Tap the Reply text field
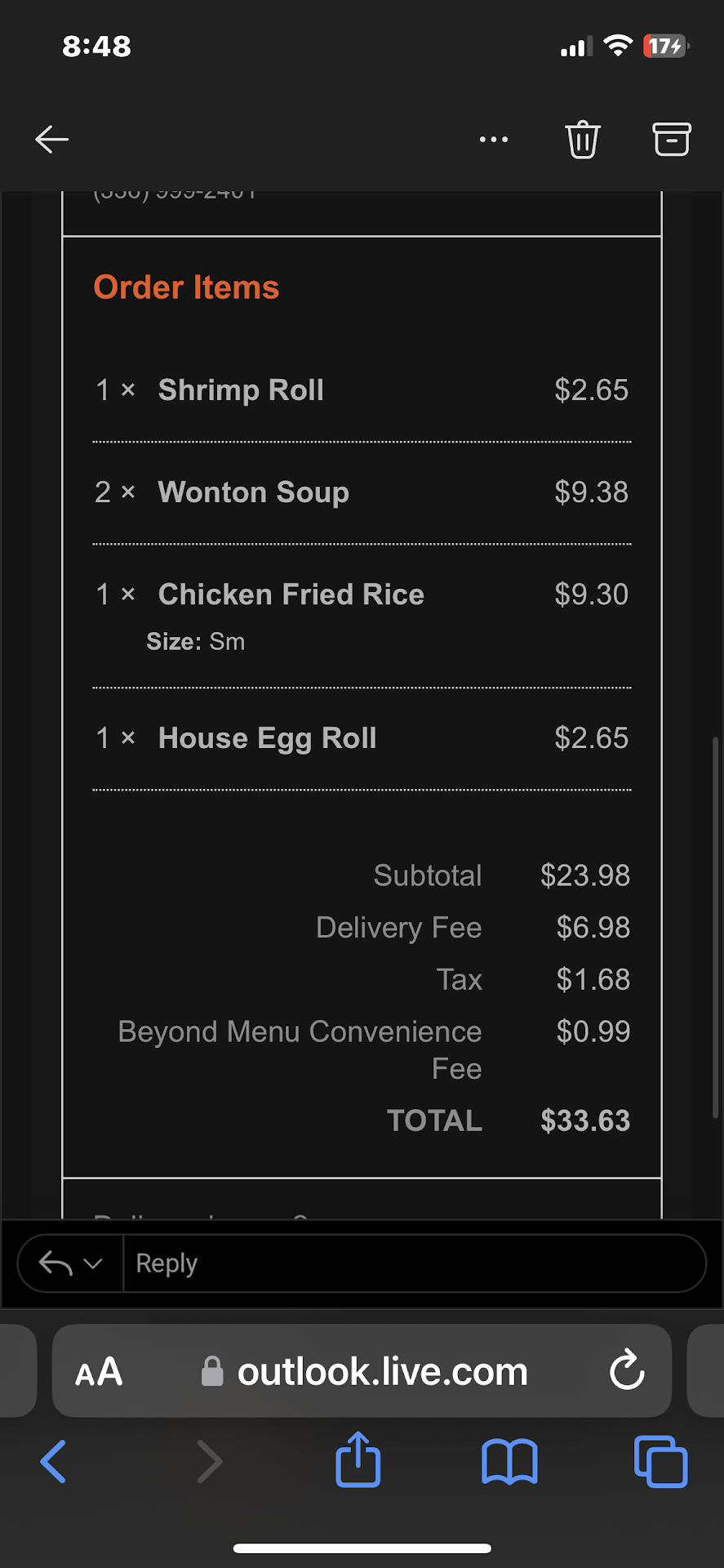Screen dimensions: 724x1568 [x=412, y=1263]
